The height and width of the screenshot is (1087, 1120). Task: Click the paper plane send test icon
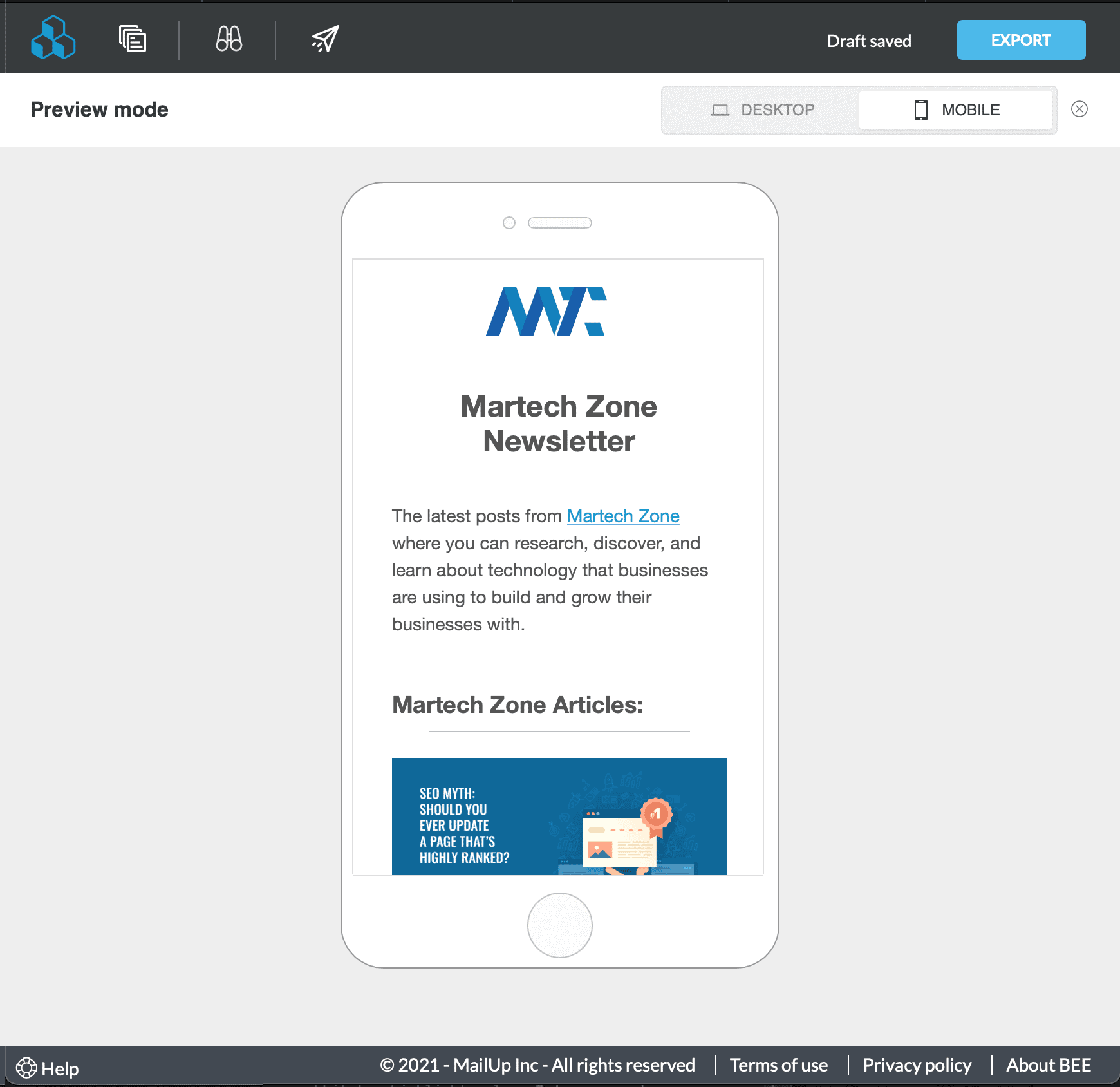click(x=326, y=39)
